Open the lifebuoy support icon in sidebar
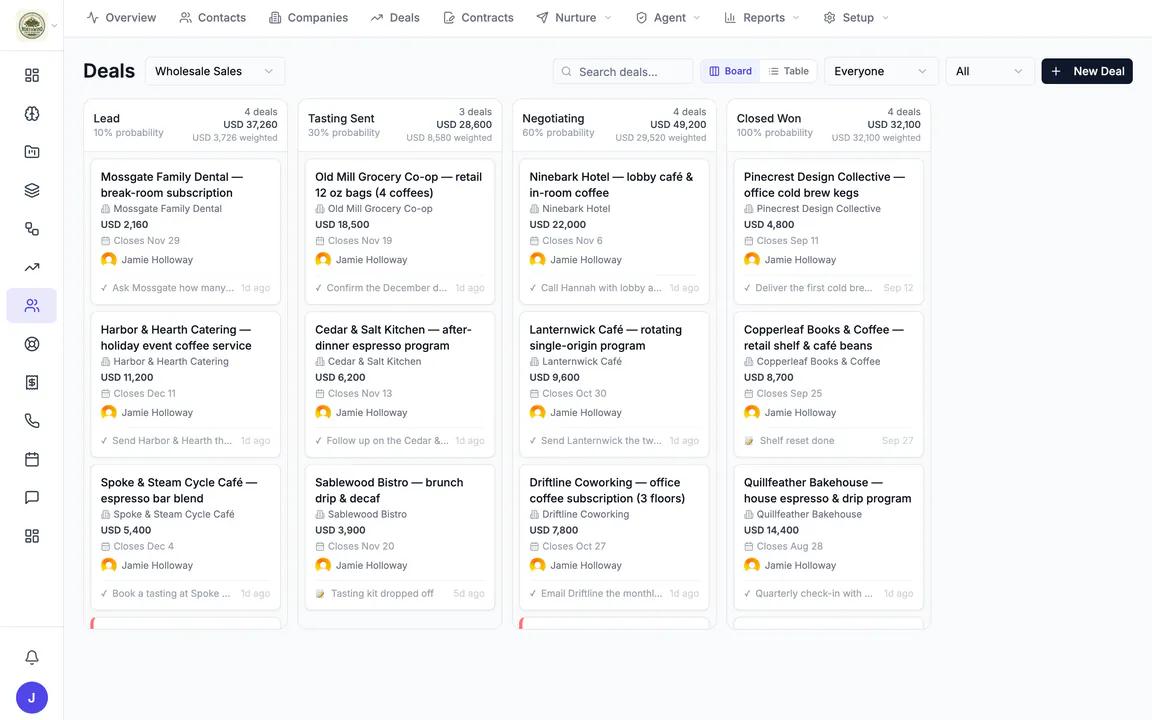1152x720 pixels. coord(32,344)
